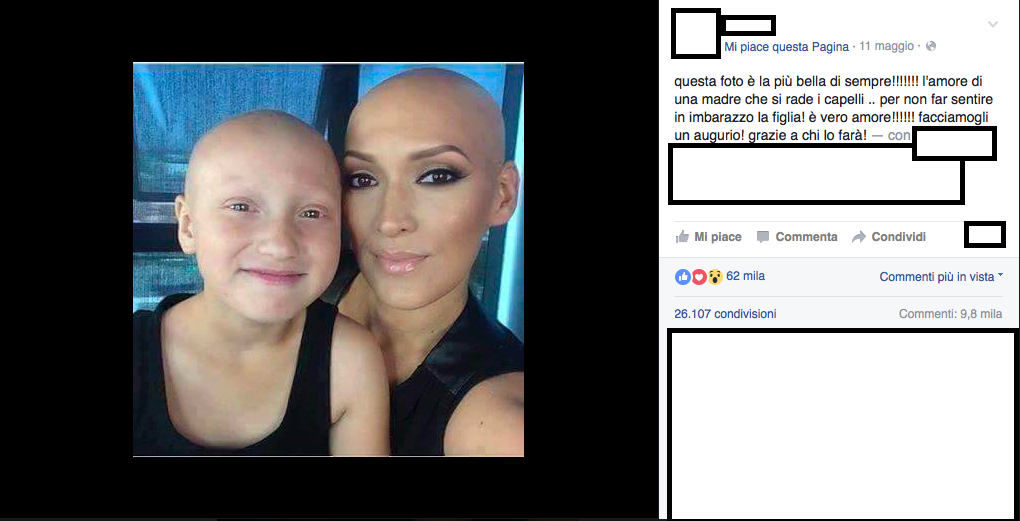The height and width of the screenshot is (521, 1020).
Task: Click the globe privacy icon
Action: pos(930,46)
